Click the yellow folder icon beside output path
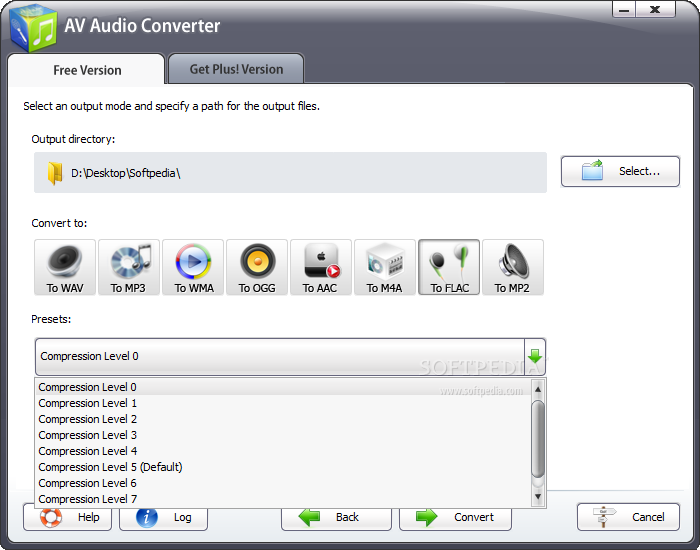The width and height of the screenshot is (700, 550). click(55, 173)
